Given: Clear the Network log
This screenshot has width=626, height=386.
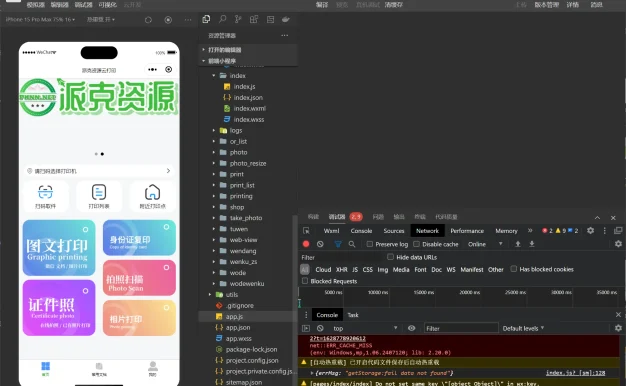Looking at the screenshot, I should (320, 244).
